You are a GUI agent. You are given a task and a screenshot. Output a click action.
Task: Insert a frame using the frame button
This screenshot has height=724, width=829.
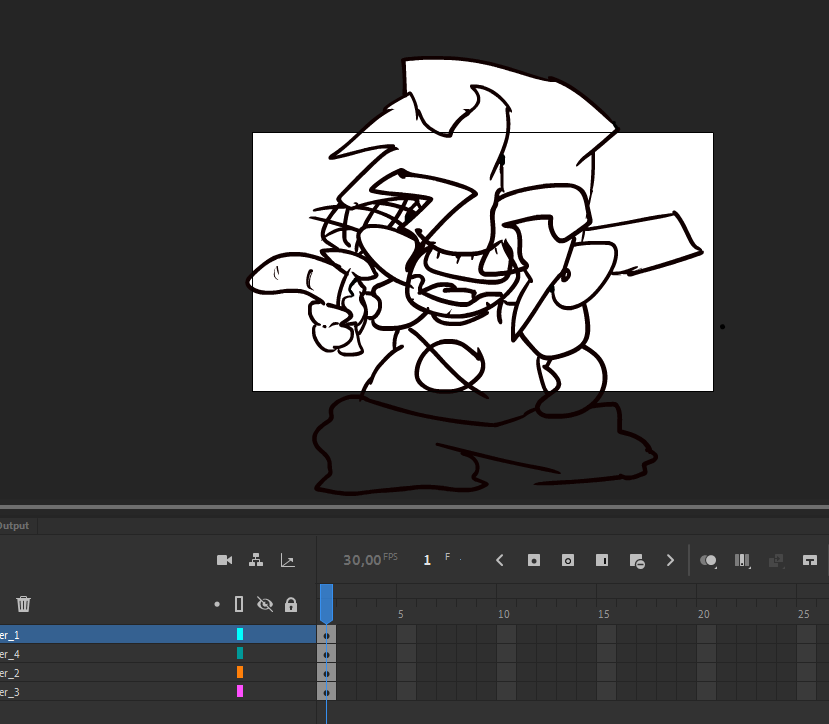[x=602, y=560]
